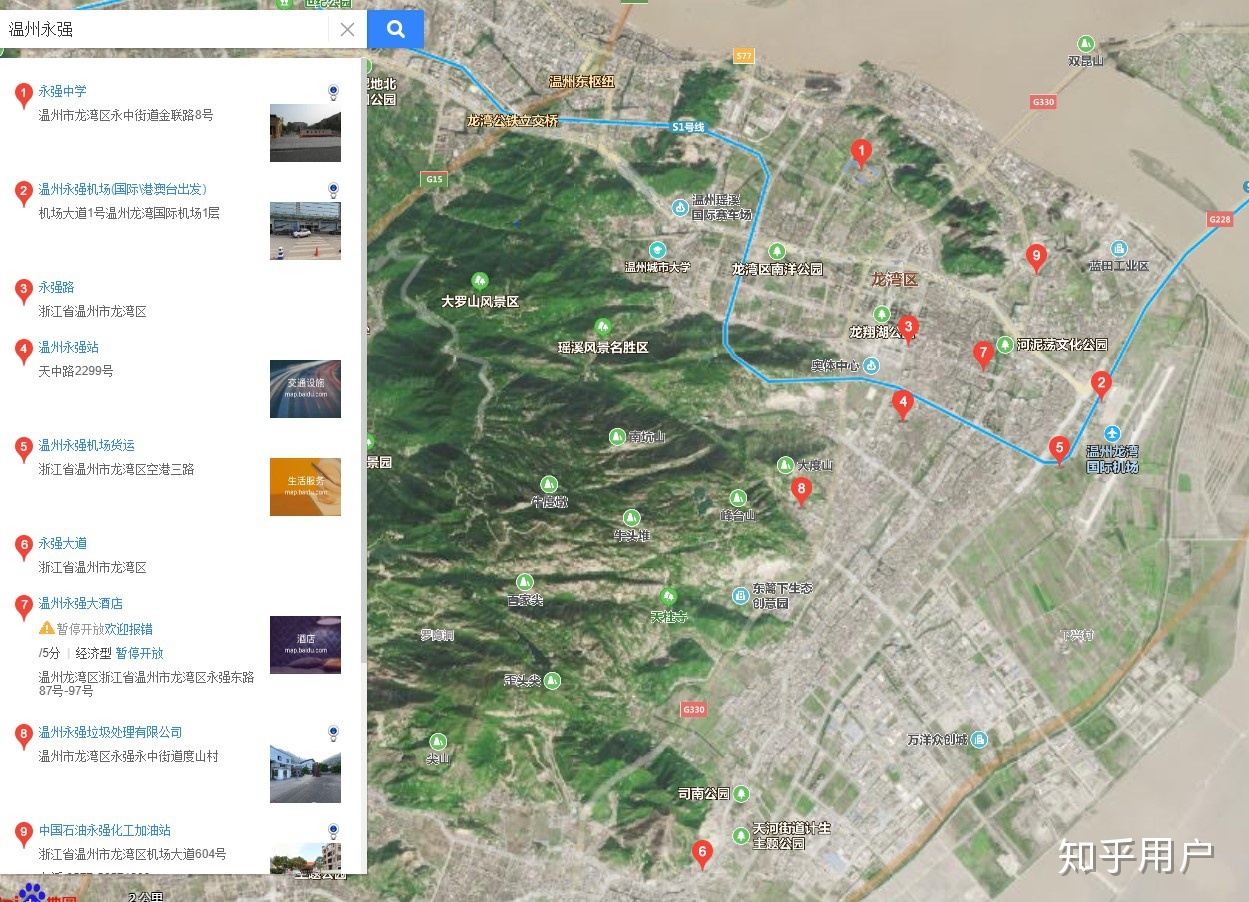Clear the search box with the X icon
The width and height of the screenshot is (1249, 902).
tap(347, 29)
